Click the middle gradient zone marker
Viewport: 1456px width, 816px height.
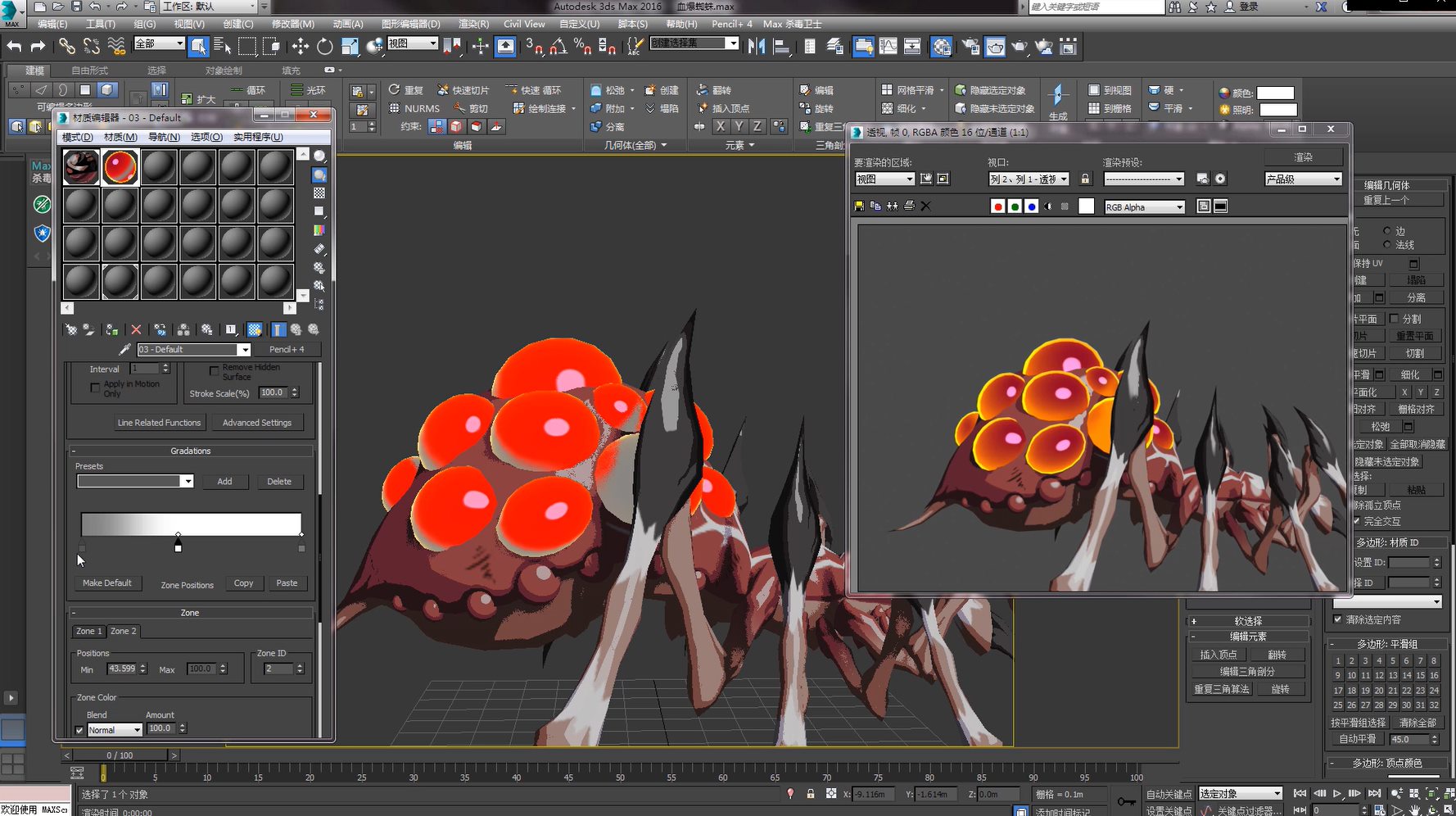(x=178, y=543)
